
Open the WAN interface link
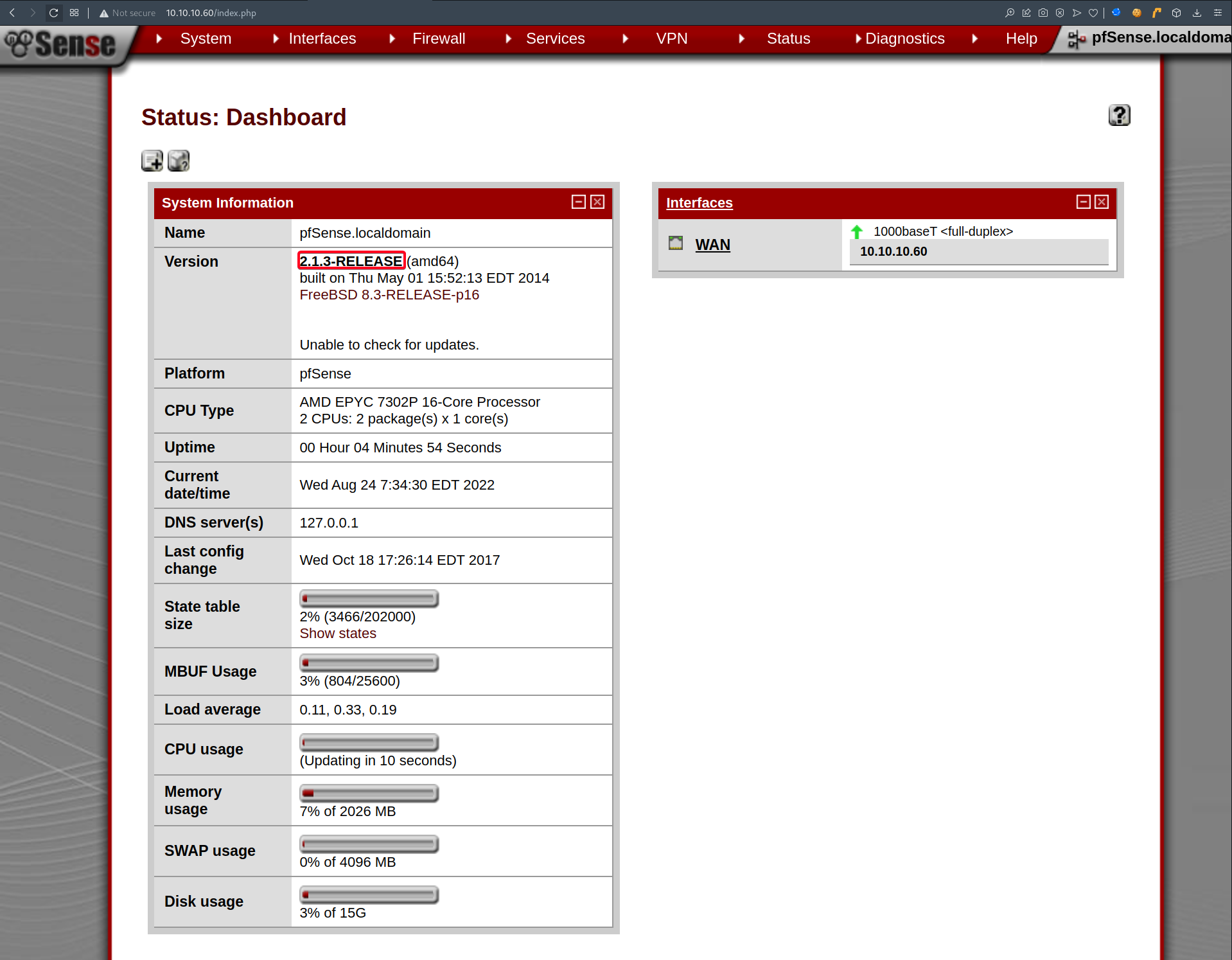click(712, 245)
